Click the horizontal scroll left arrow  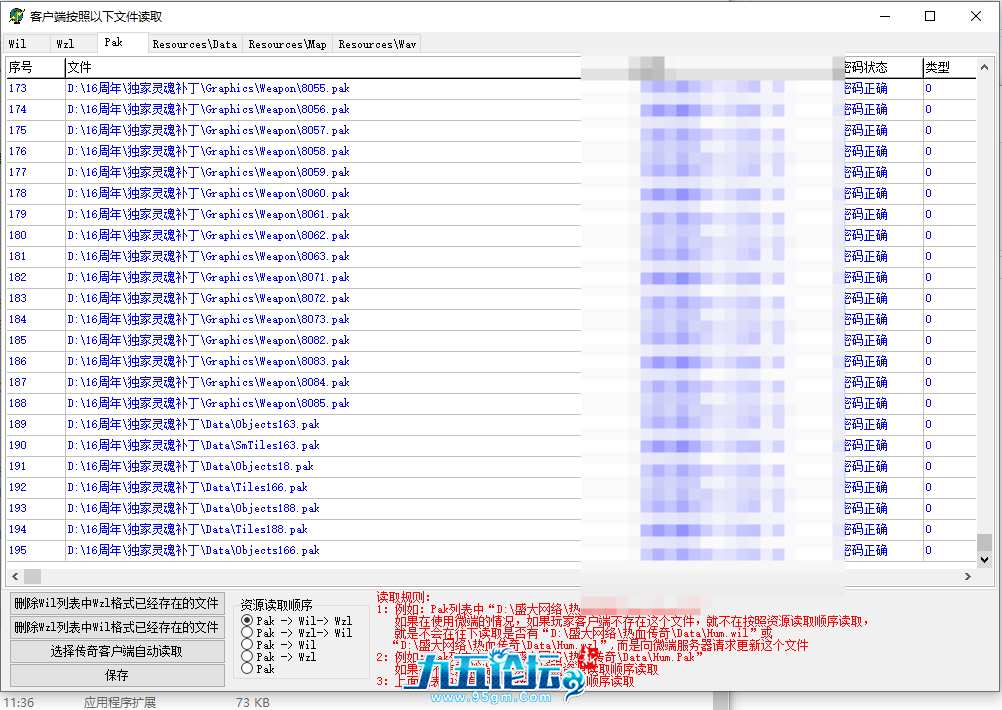[x=15, y=576]
